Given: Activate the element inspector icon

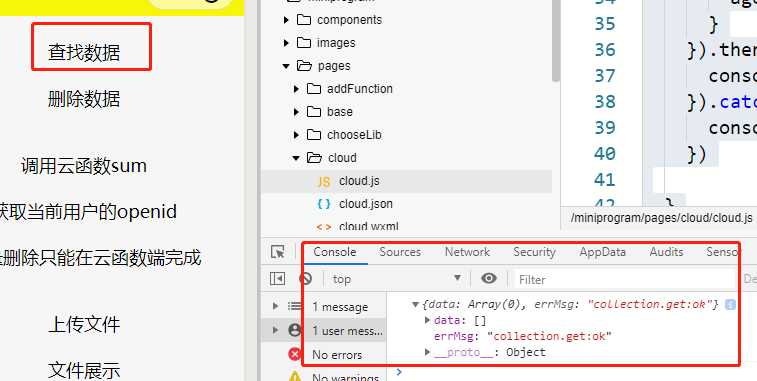Looking at the screenshot, I should (278, 252).
